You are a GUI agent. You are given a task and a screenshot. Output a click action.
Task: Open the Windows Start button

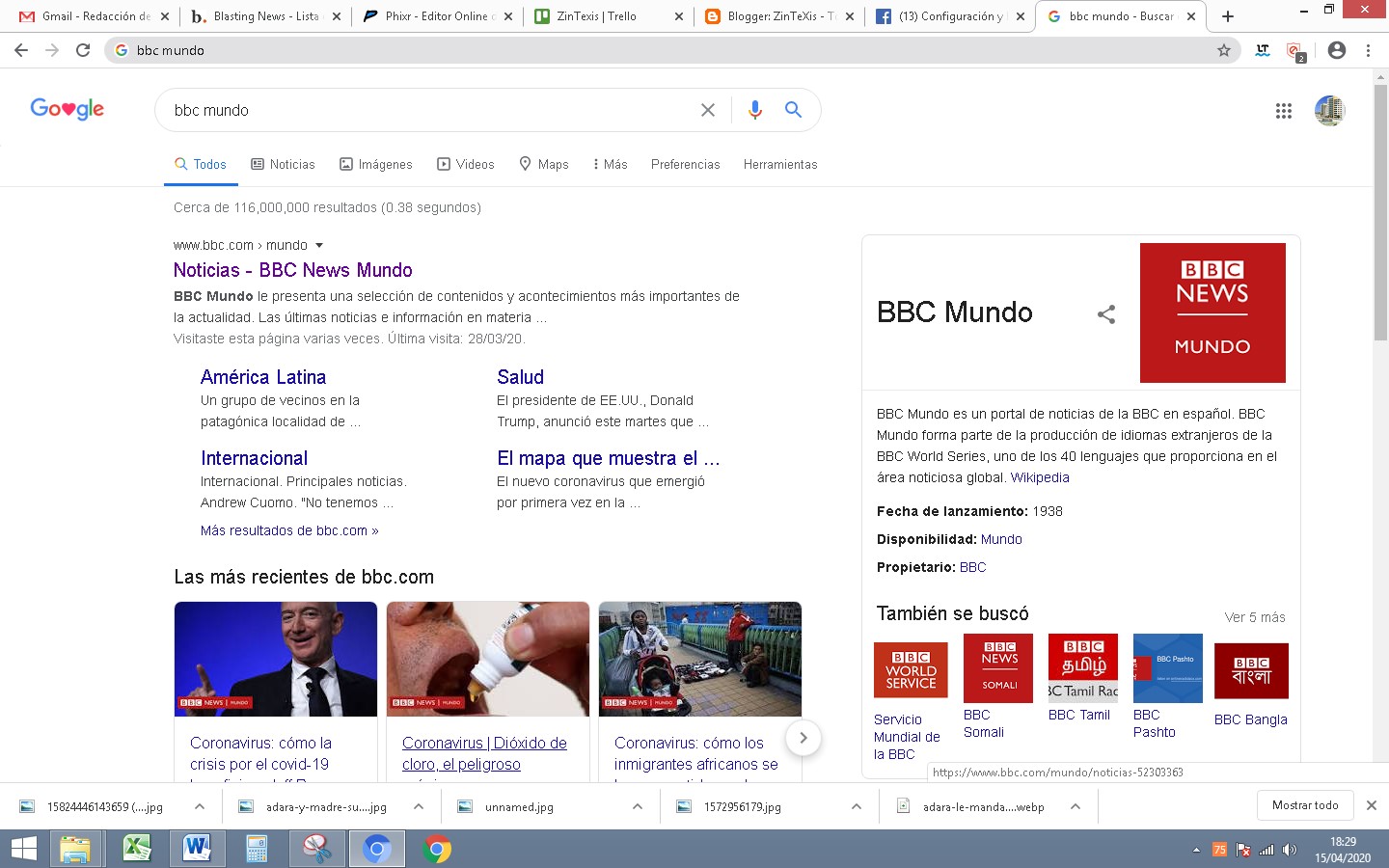23,849
